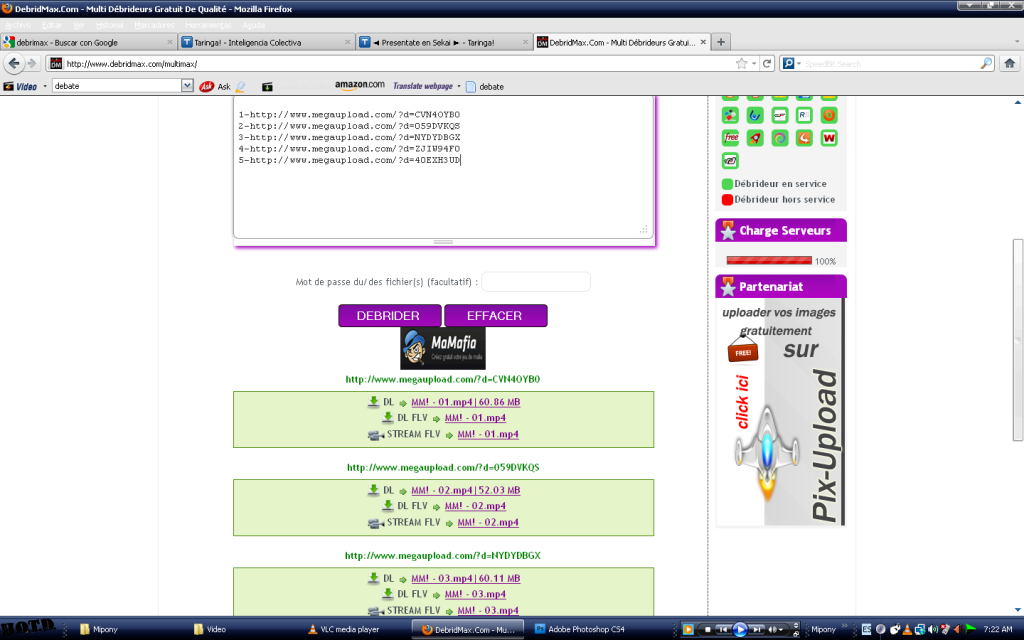Switch to Taringa! Inteligencia Colectiva tab
Screen dimensions: 1024x640
[266, 42]
